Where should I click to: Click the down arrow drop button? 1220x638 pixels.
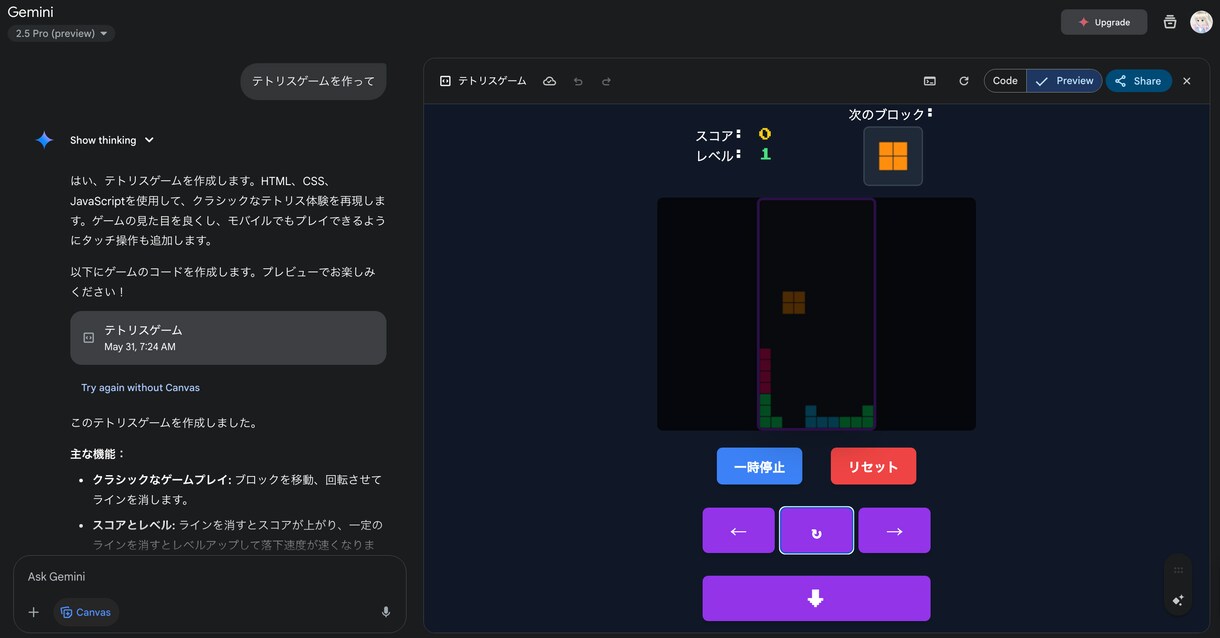click(816, 598)
